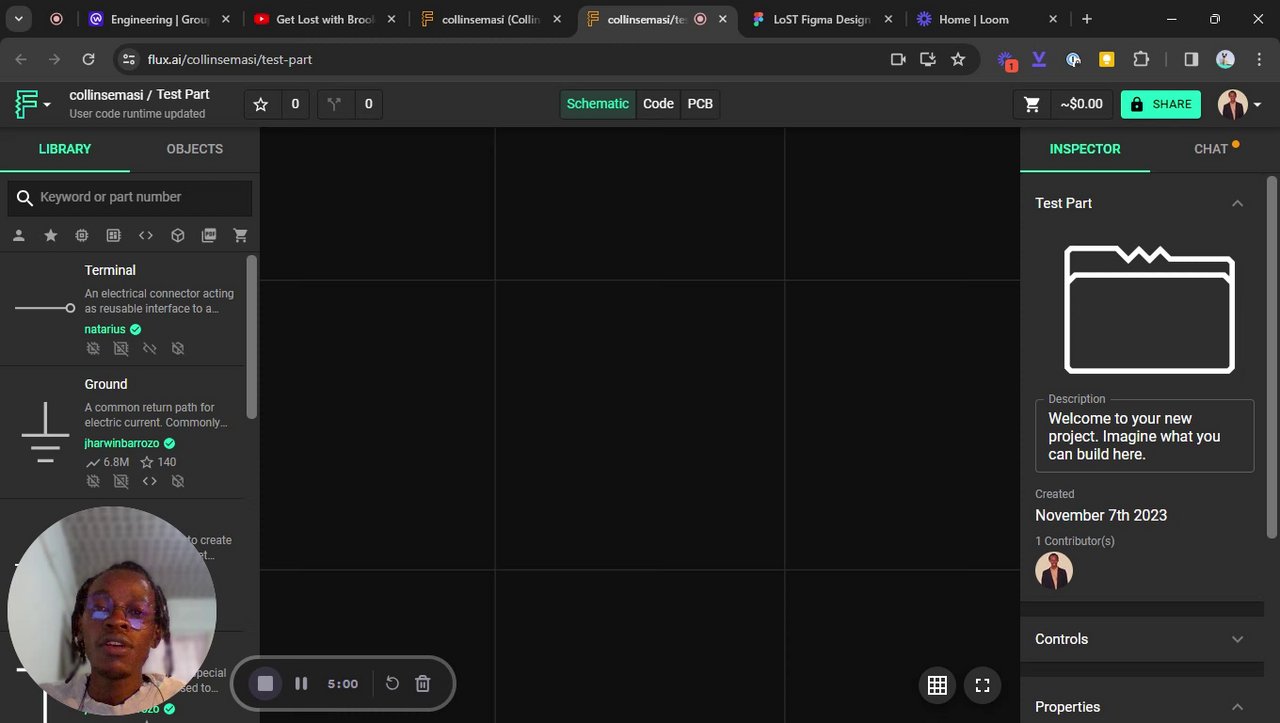Filter library by my own parts (person icon)

(19, 235)
